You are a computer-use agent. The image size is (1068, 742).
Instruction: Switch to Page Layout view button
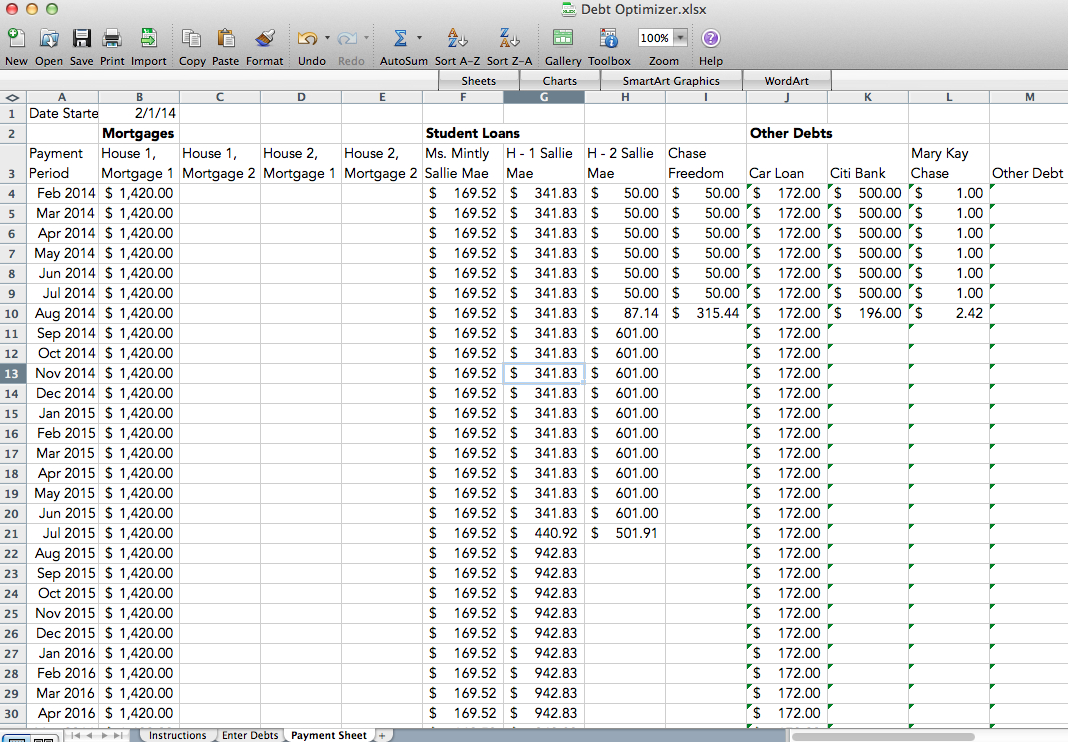point(42,738)
